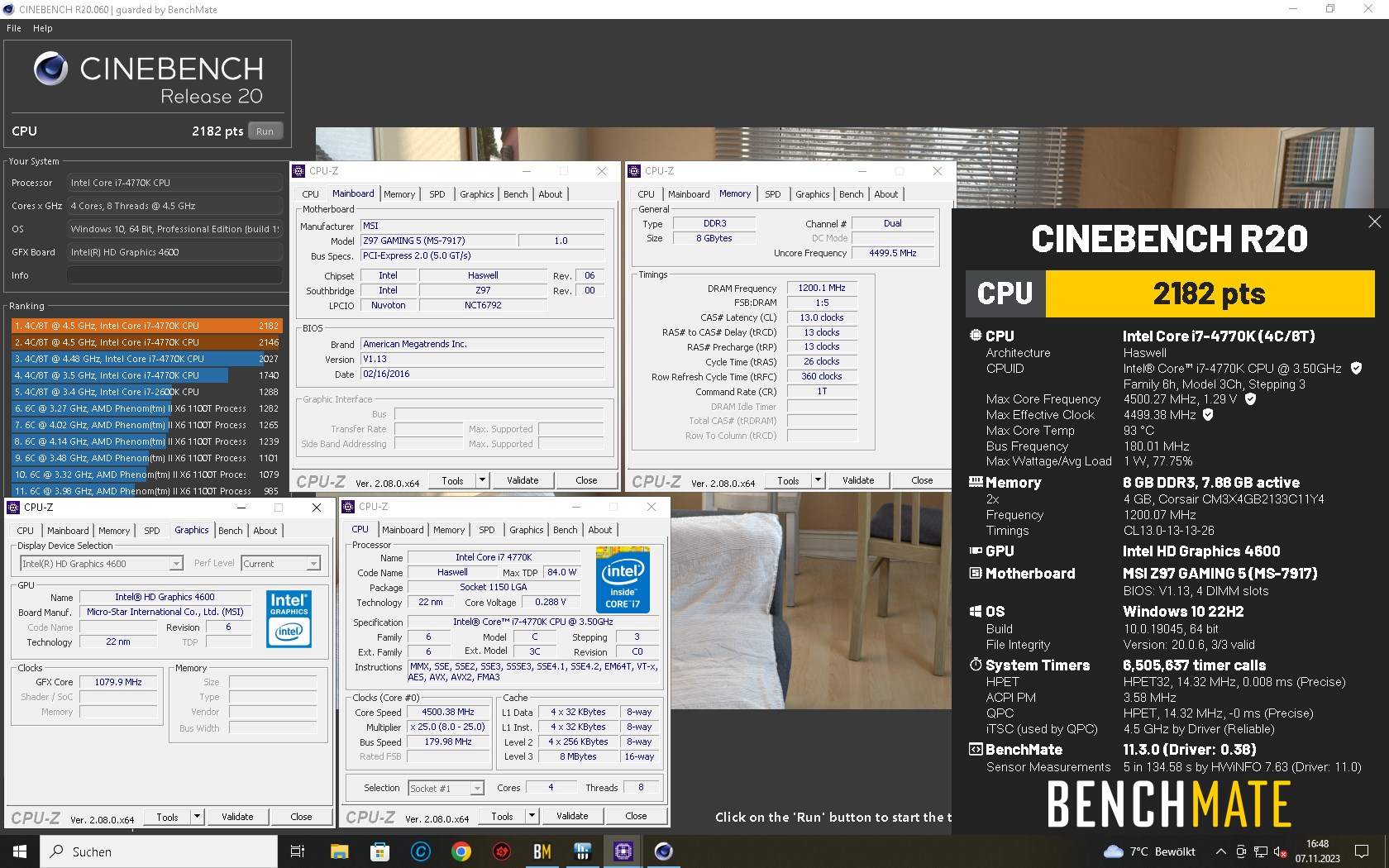Open Task View from the taskbar
1389x868 pixels.
point(298,851)
